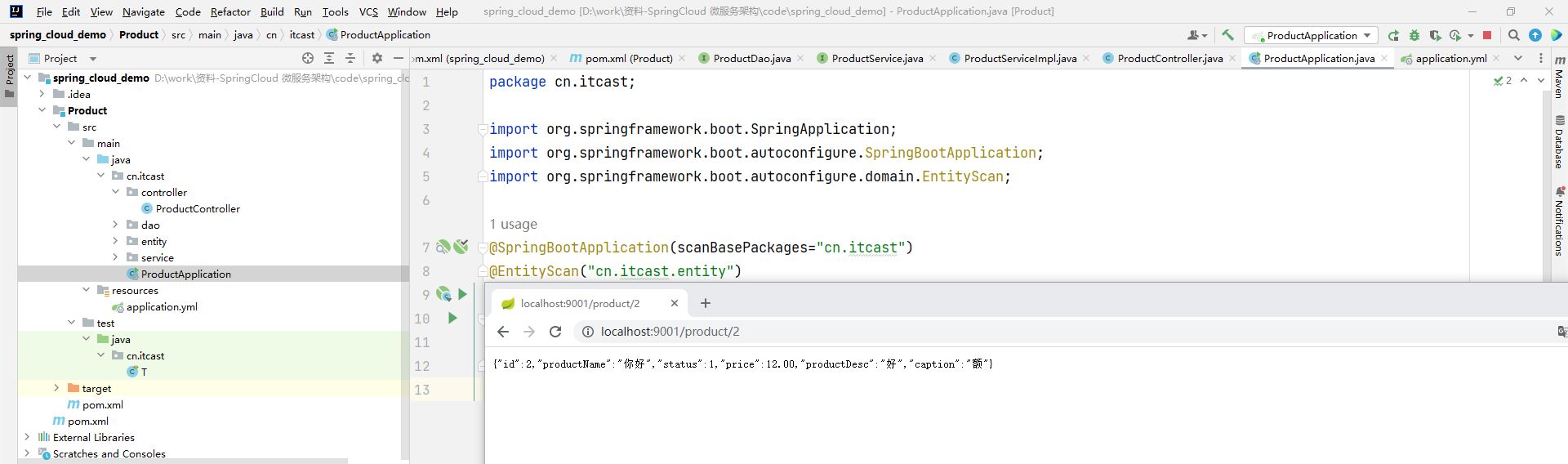1568x464 pixels.
Task: Show hidden editor tabs chevron
Action: pos(1517,58)
